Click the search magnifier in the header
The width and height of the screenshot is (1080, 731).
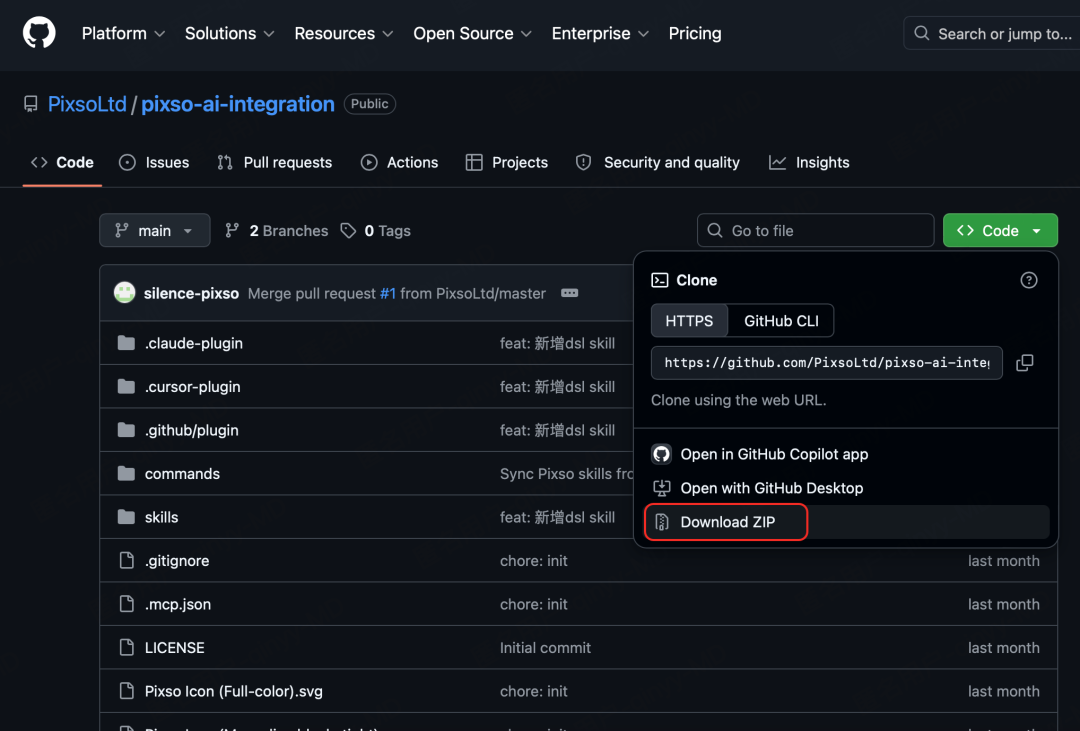(x=922, y=33)
